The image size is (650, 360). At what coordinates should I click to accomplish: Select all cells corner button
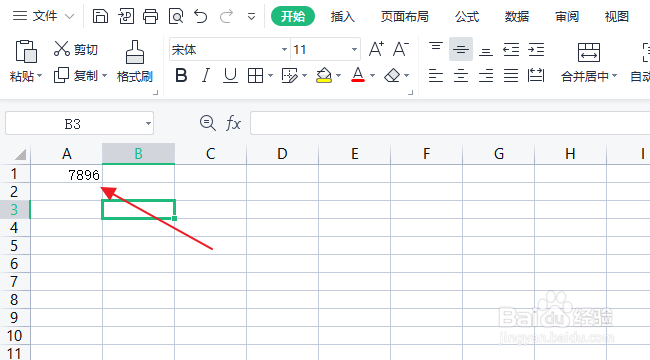click(x=20, y=154)
